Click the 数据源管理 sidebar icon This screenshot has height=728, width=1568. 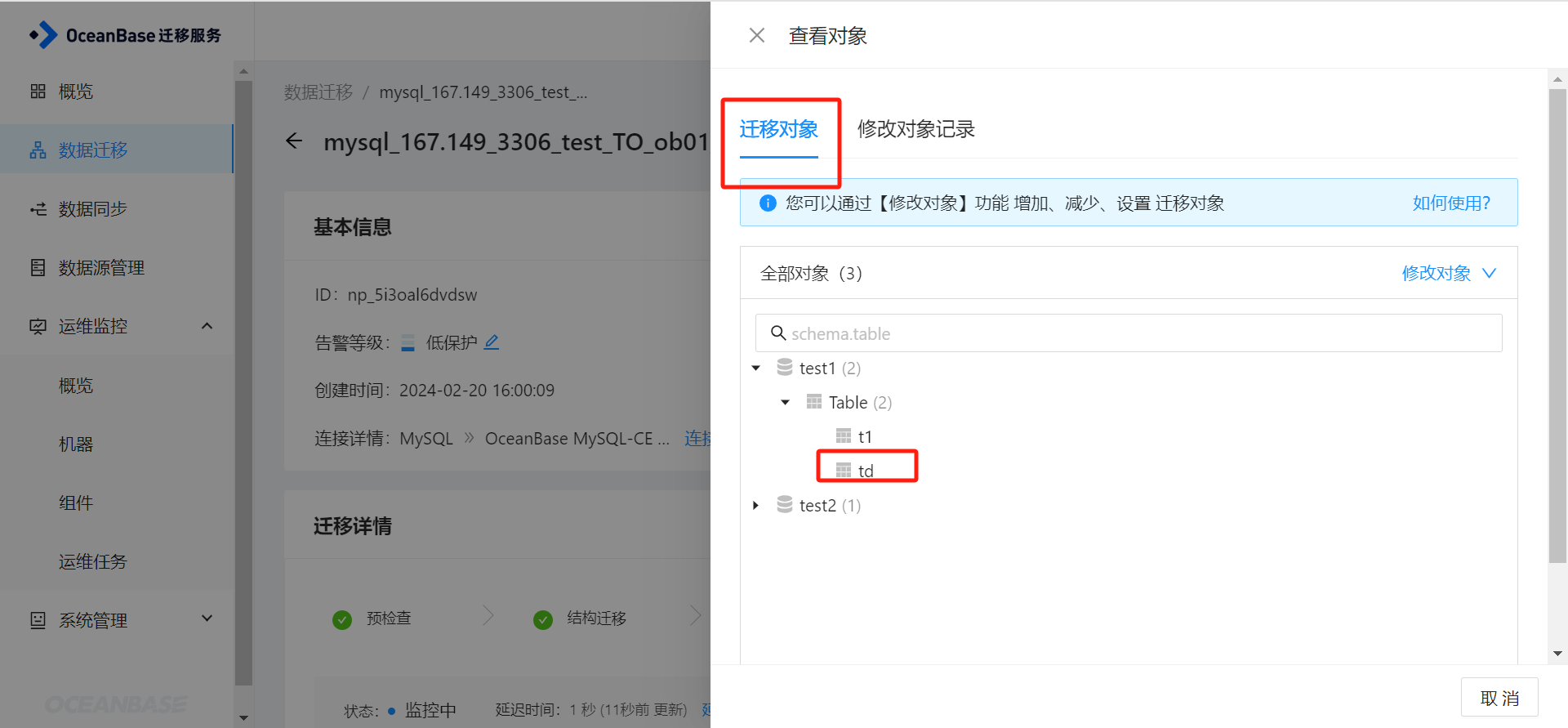[x=38, y=267]
